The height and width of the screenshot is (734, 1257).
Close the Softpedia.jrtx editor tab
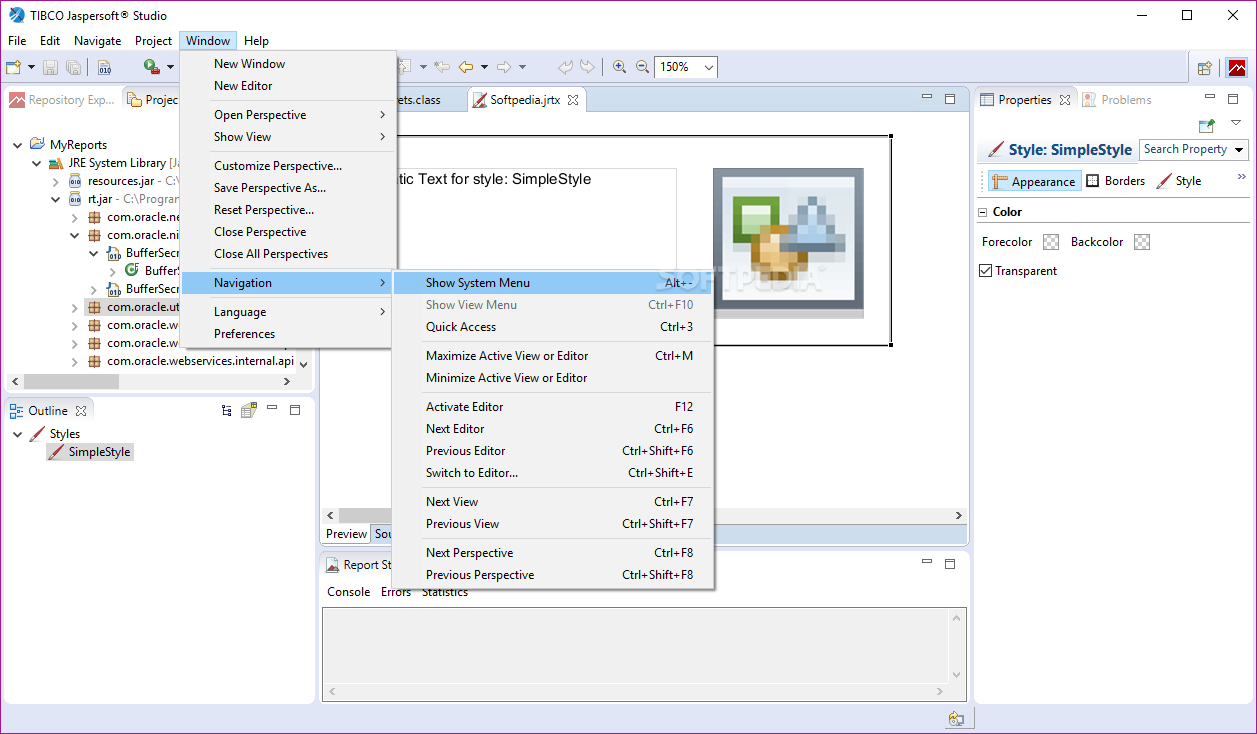point(573,100)
